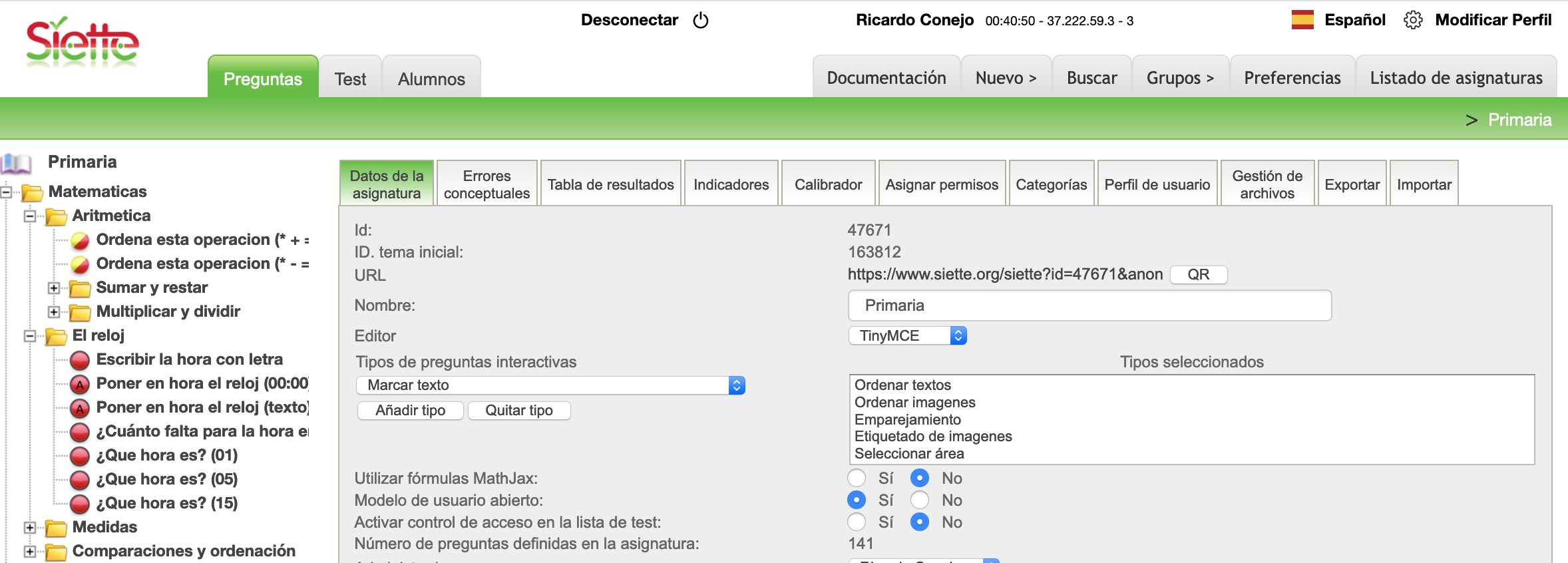Click the Modificar Perfil gear icon

[x=1412, y=20]
